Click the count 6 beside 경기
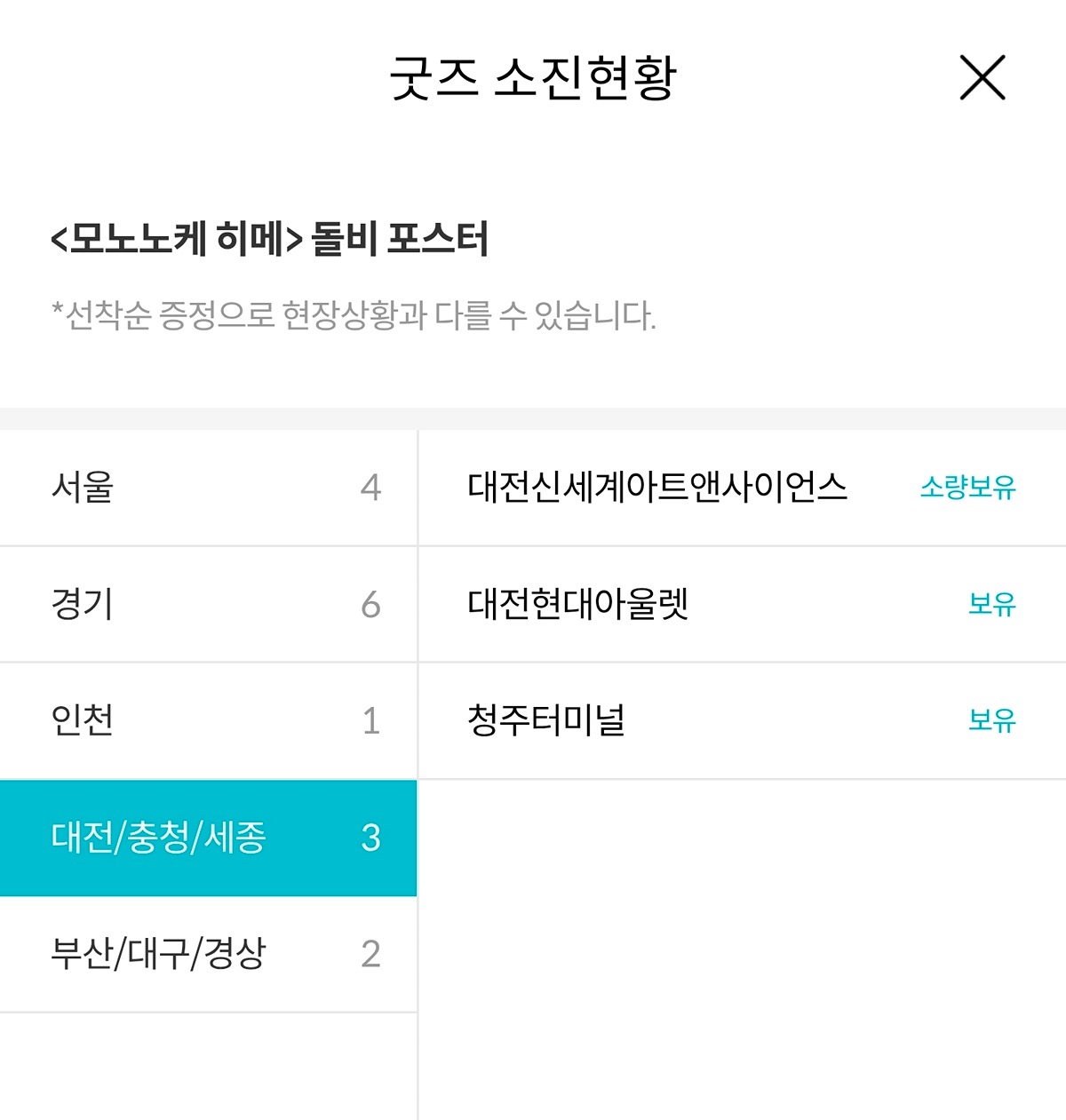This screenshot has height=1120, width=1066. [x=370, y=605]
